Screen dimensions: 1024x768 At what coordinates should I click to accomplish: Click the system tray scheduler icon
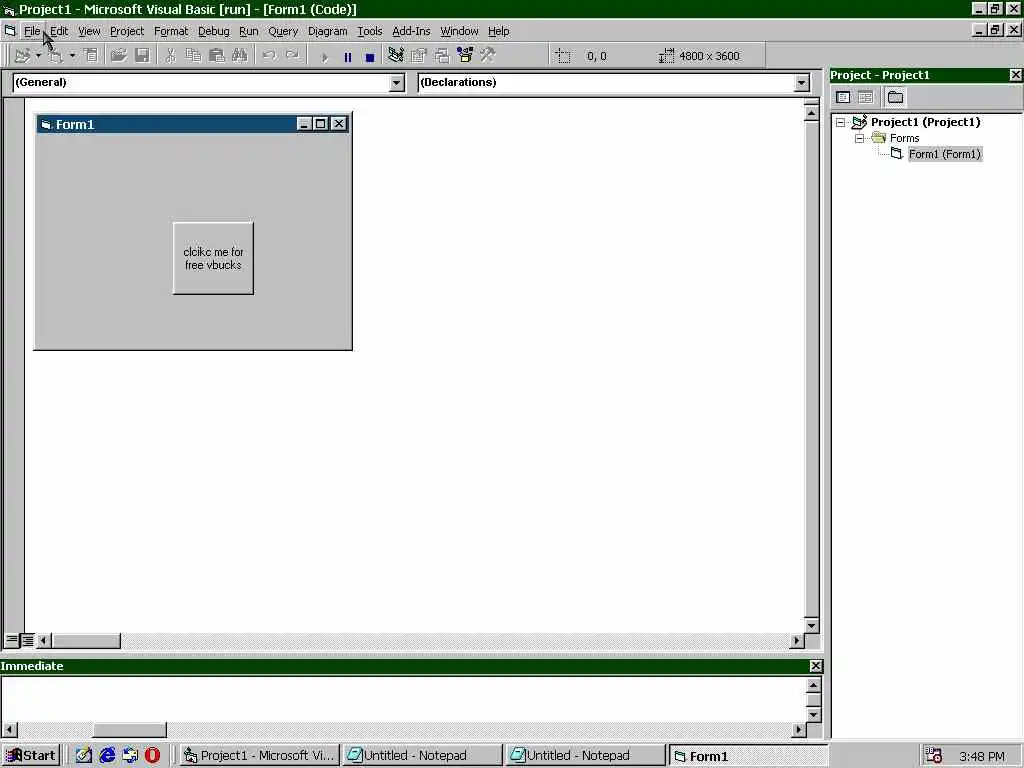[934, 756]
